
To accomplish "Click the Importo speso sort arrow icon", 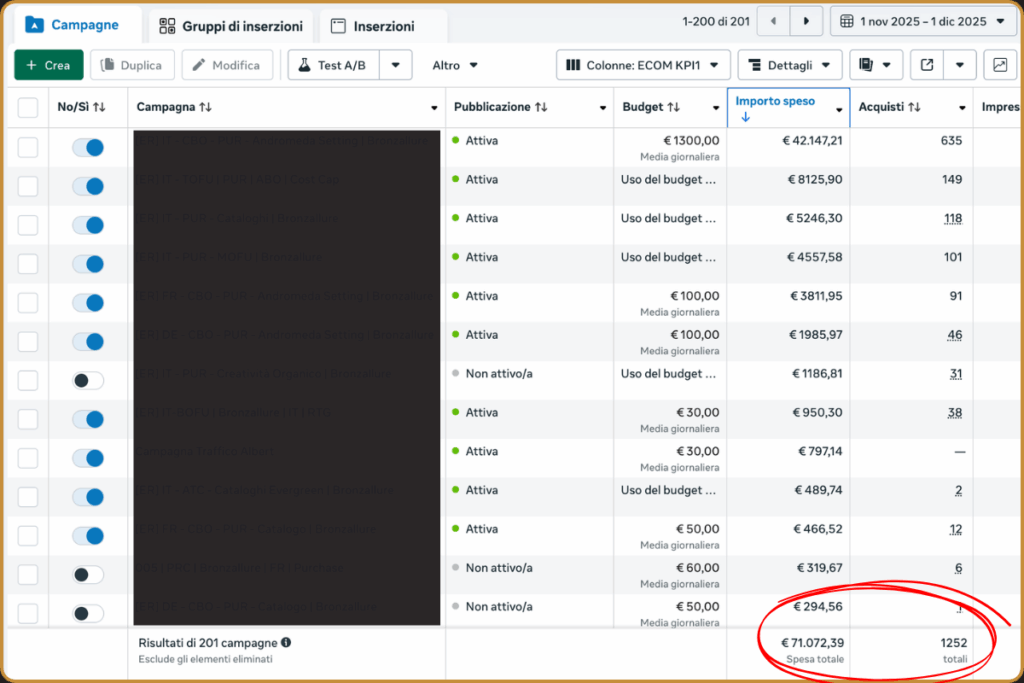I will pyautogui.click(x=745, y=118).
